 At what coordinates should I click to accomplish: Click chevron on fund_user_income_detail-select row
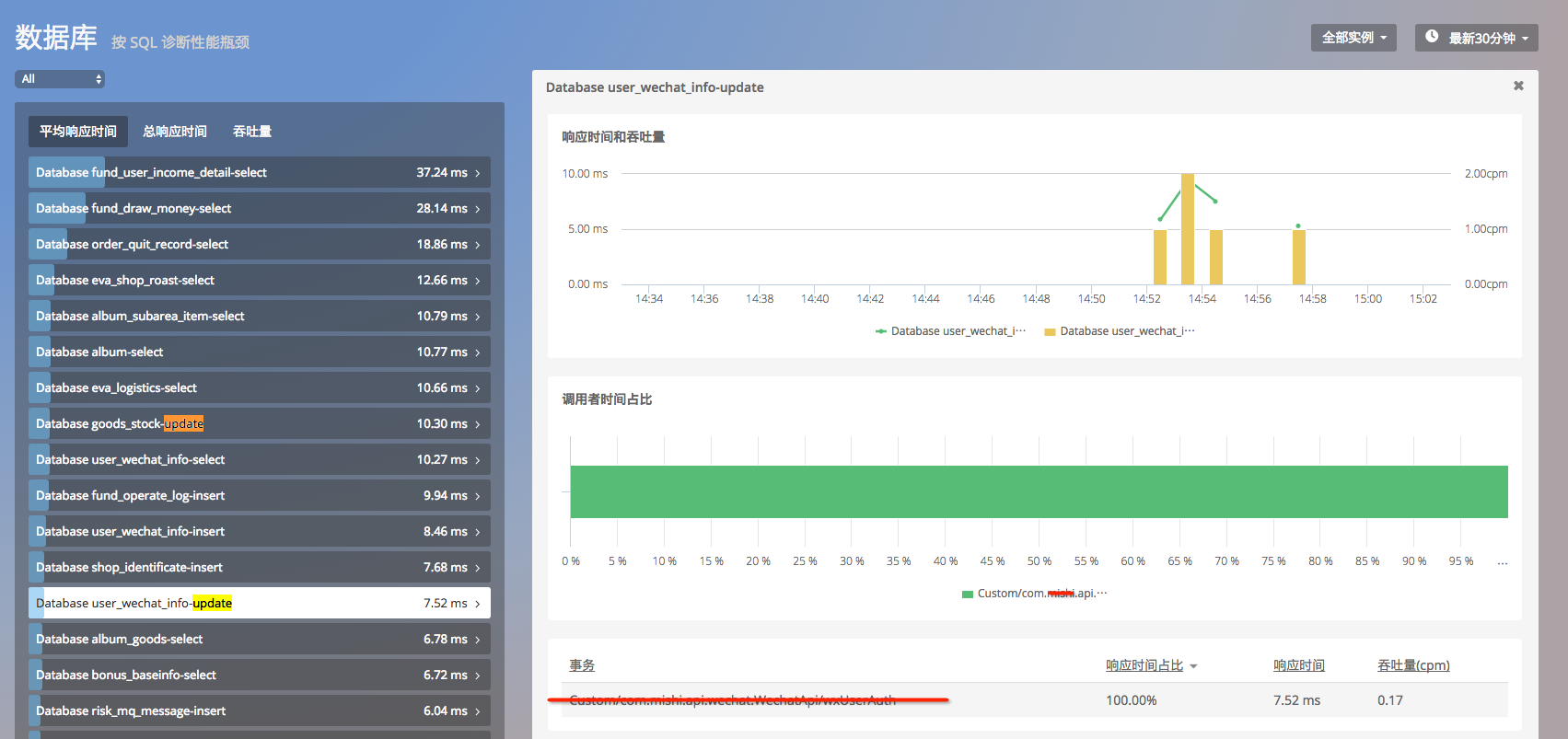coord(478,173)
